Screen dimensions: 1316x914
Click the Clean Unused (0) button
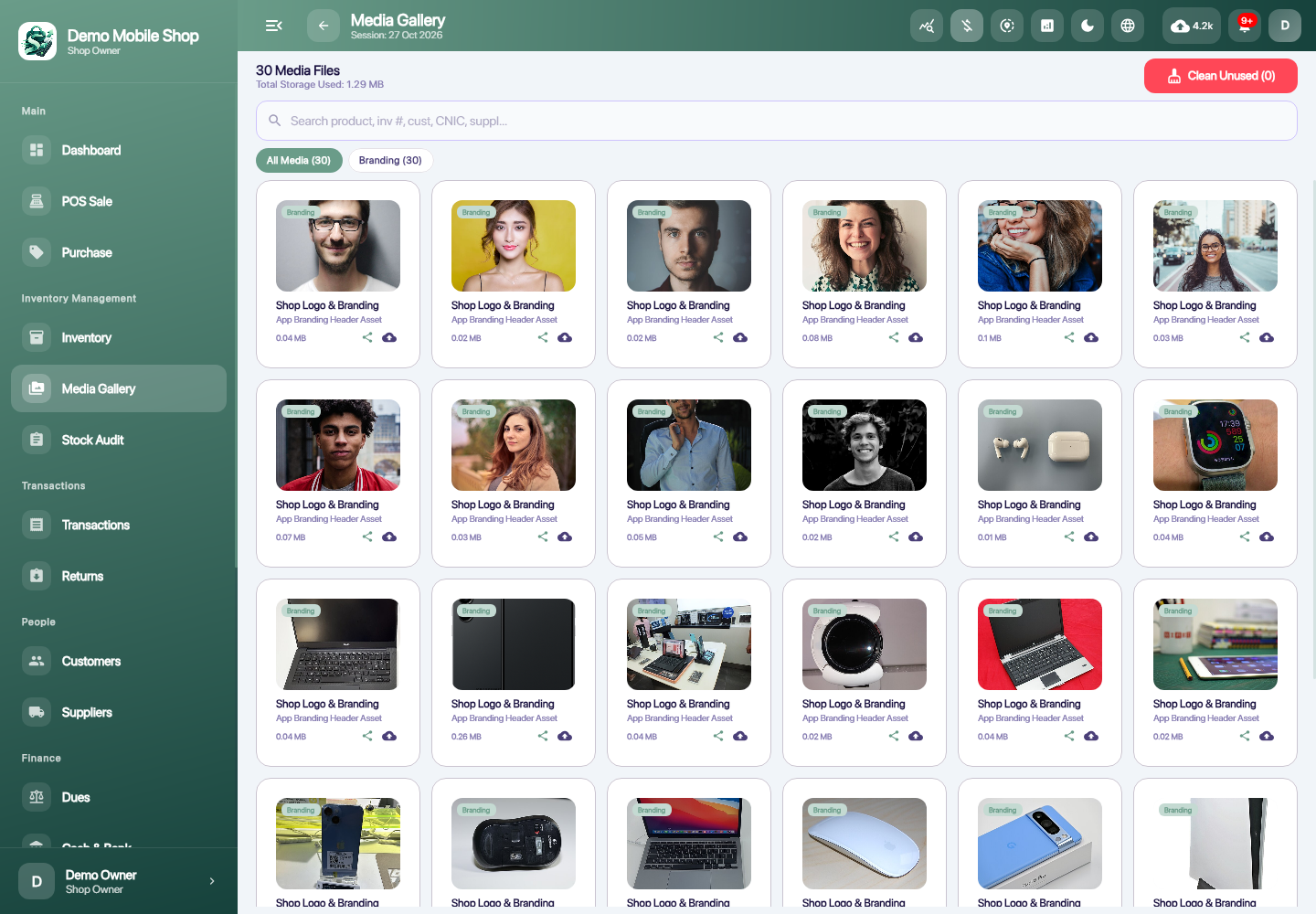pyautogui.click(x=1221, y=76)
